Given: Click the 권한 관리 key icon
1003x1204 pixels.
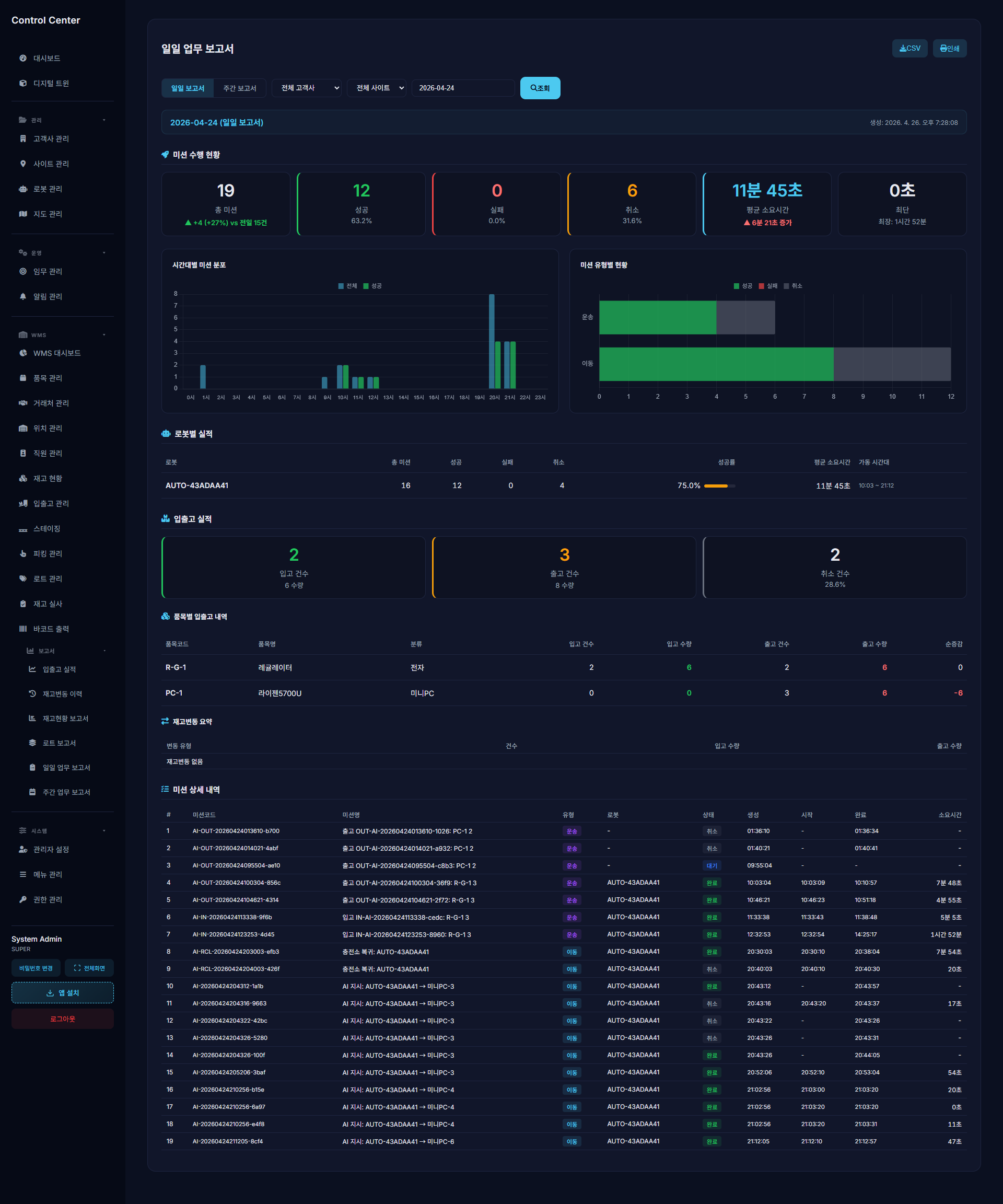Looking at the screenshot, I should click(x=23, y=899).
